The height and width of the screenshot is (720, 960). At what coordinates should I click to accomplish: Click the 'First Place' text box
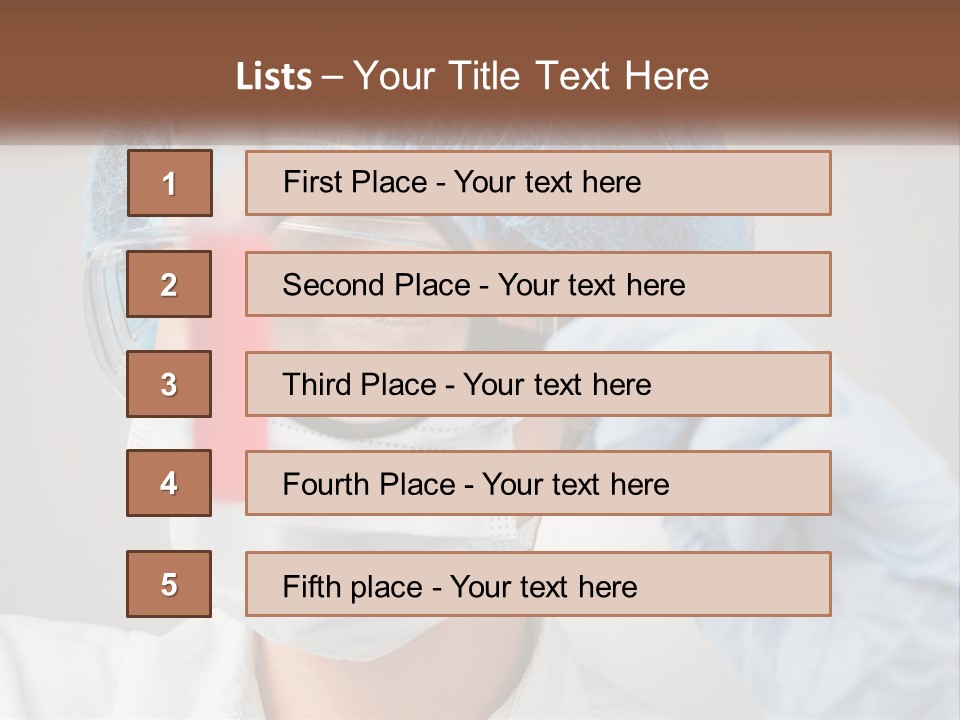538,183
